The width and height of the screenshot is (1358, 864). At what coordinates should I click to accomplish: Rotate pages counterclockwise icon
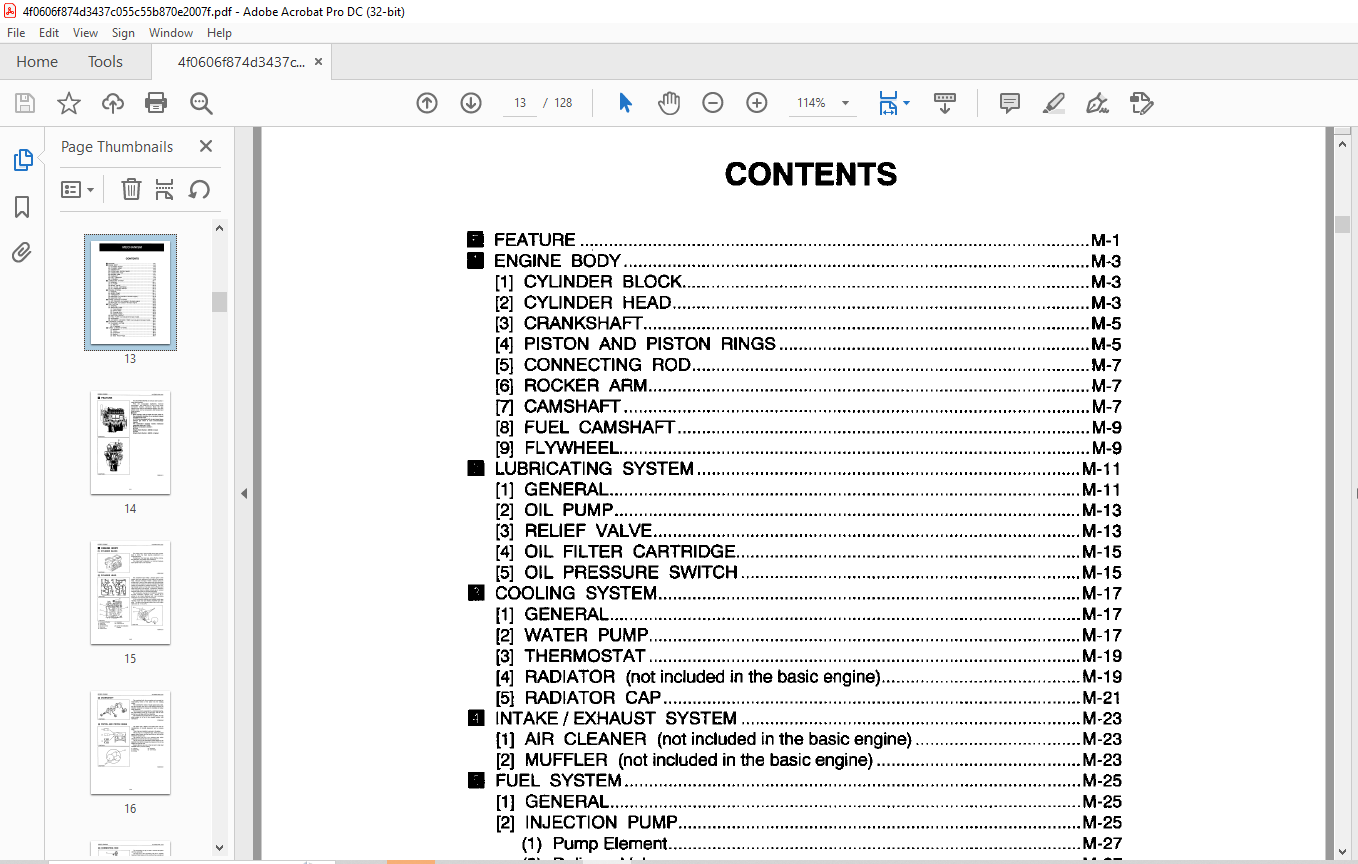click(x=199, y=189)
